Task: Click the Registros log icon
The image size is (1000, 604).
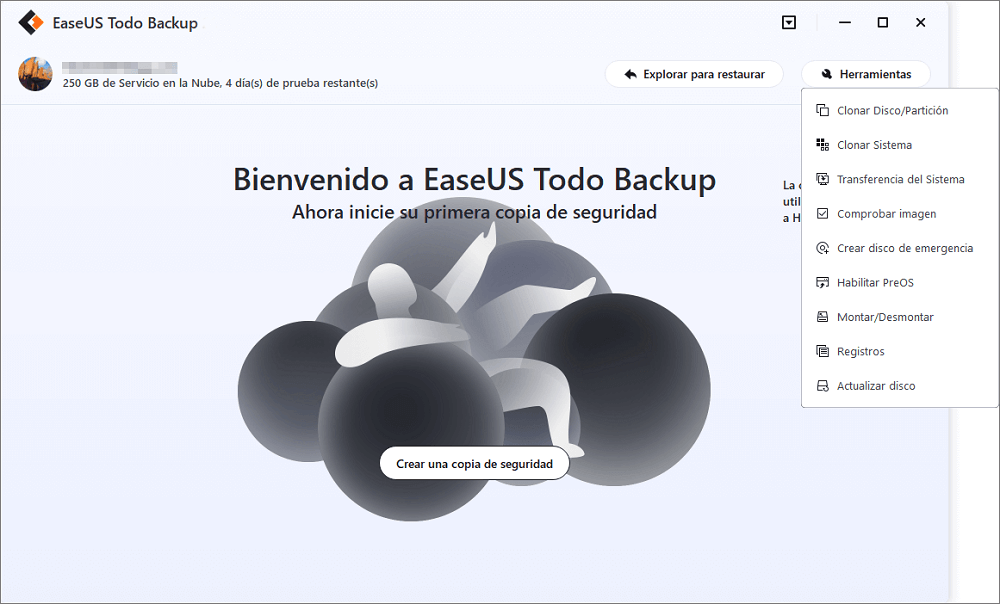Action: pyautogui.click(x=822, y=352)
